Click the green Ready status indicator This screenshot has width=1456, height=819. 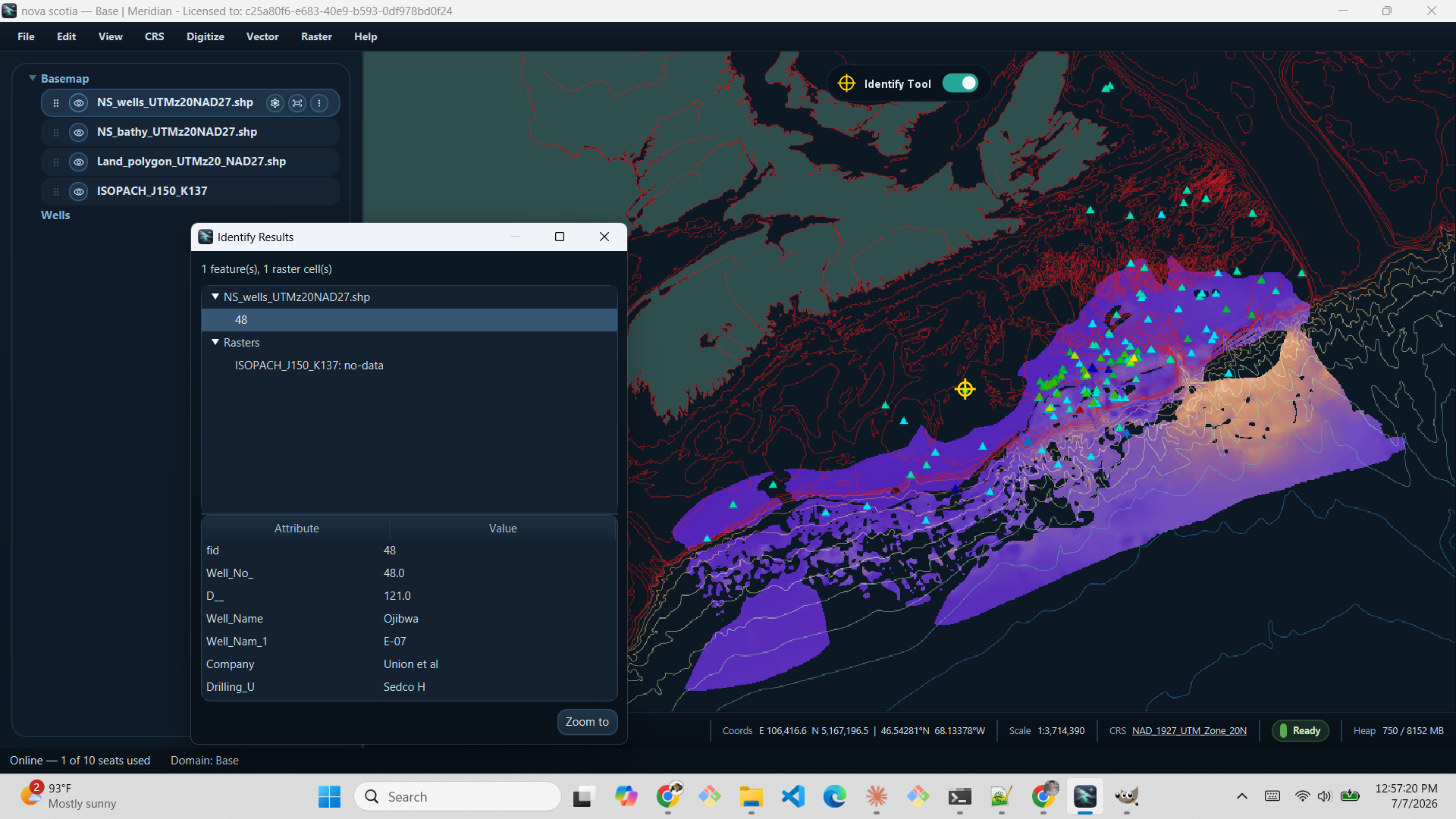click(x=1301, y=731)
